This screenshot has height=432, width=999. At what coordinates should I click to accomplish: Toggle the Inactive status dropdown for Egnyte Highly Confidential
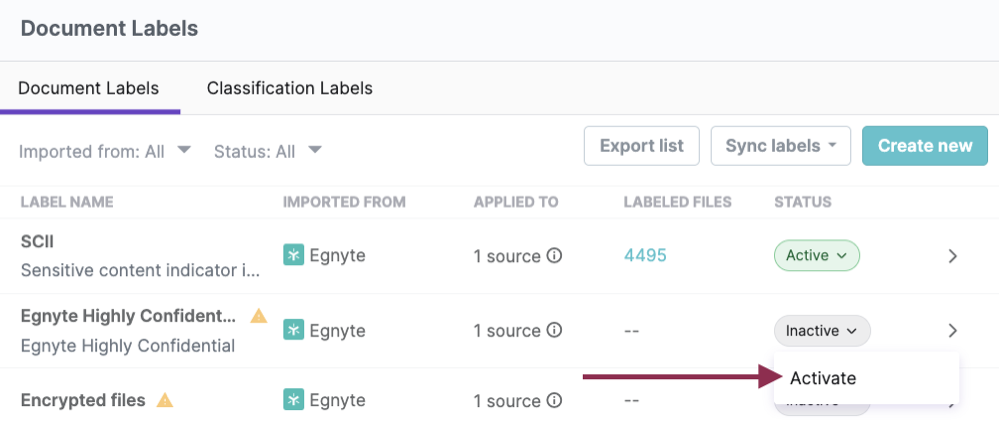coord(821,330)
